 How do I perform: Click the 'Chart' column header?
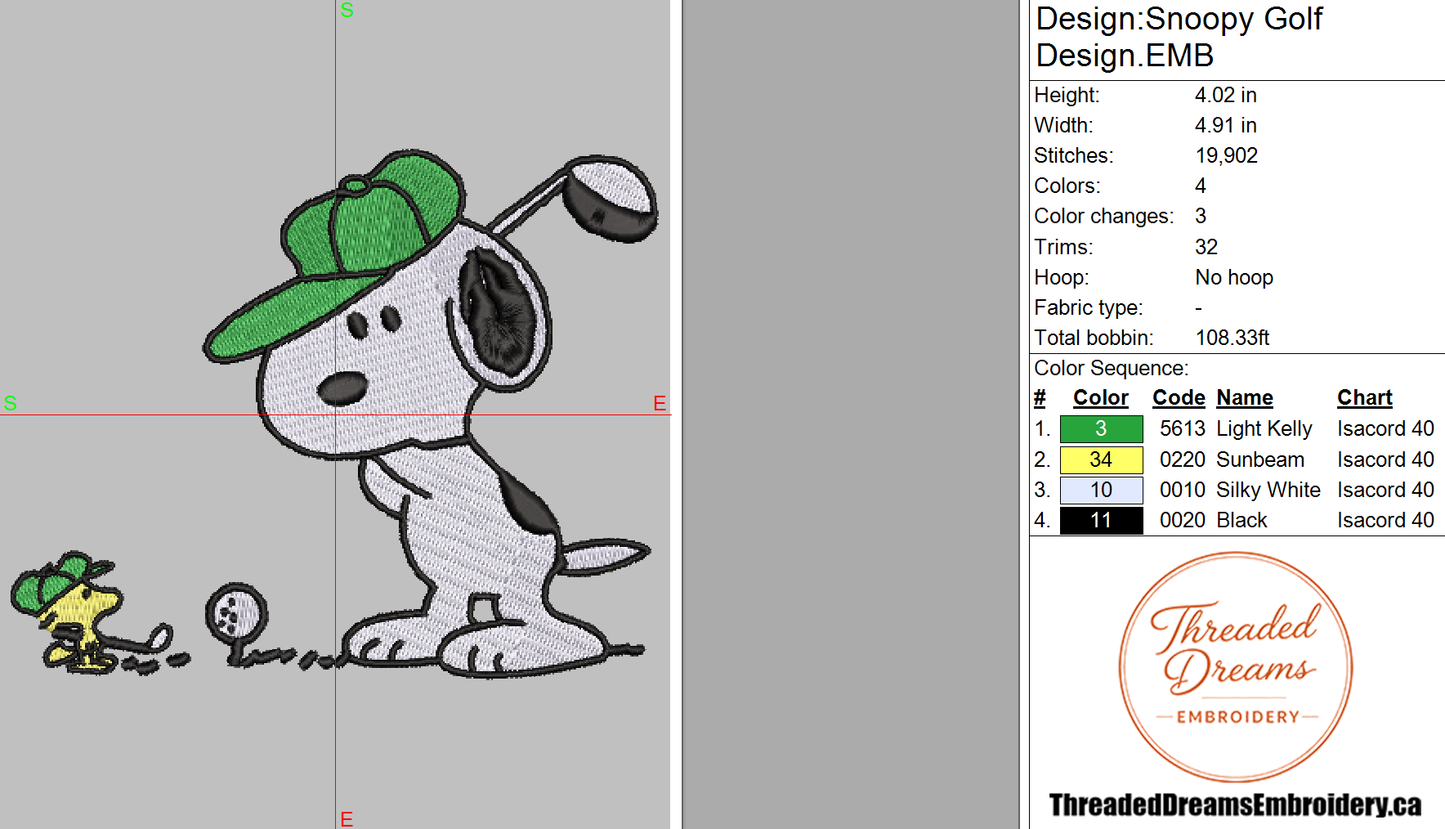1365,398
